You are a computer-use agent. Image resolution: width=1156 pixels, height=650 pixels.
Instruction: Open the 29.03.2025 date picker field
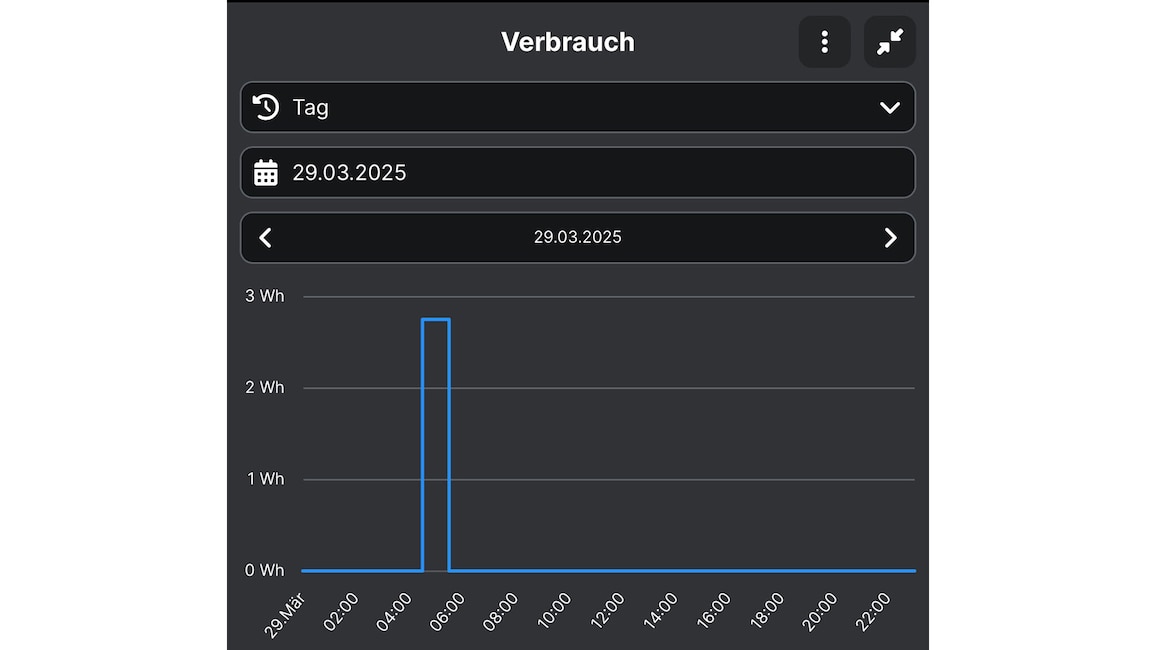(x=578, y=172)
